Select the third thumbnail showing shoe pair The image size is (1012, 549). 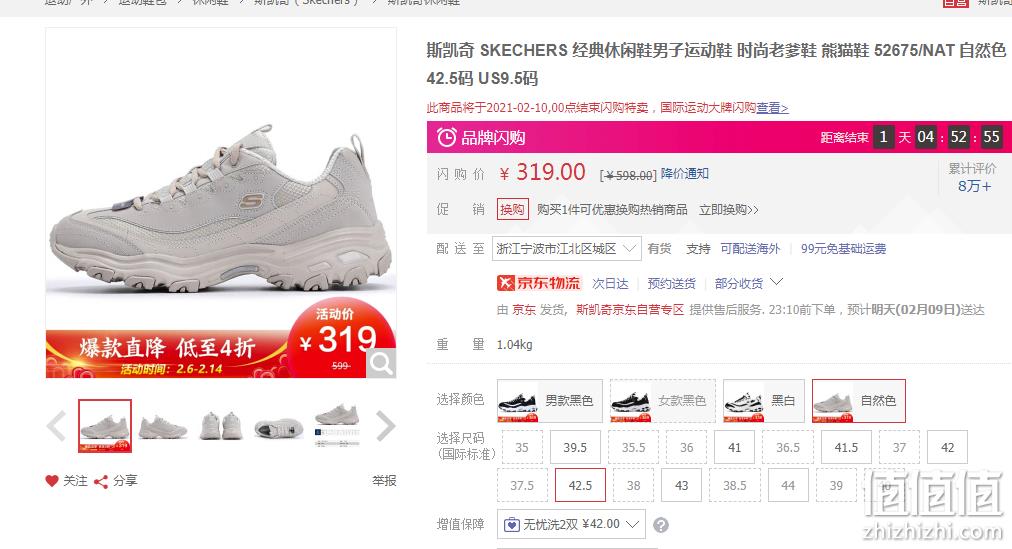221,426
